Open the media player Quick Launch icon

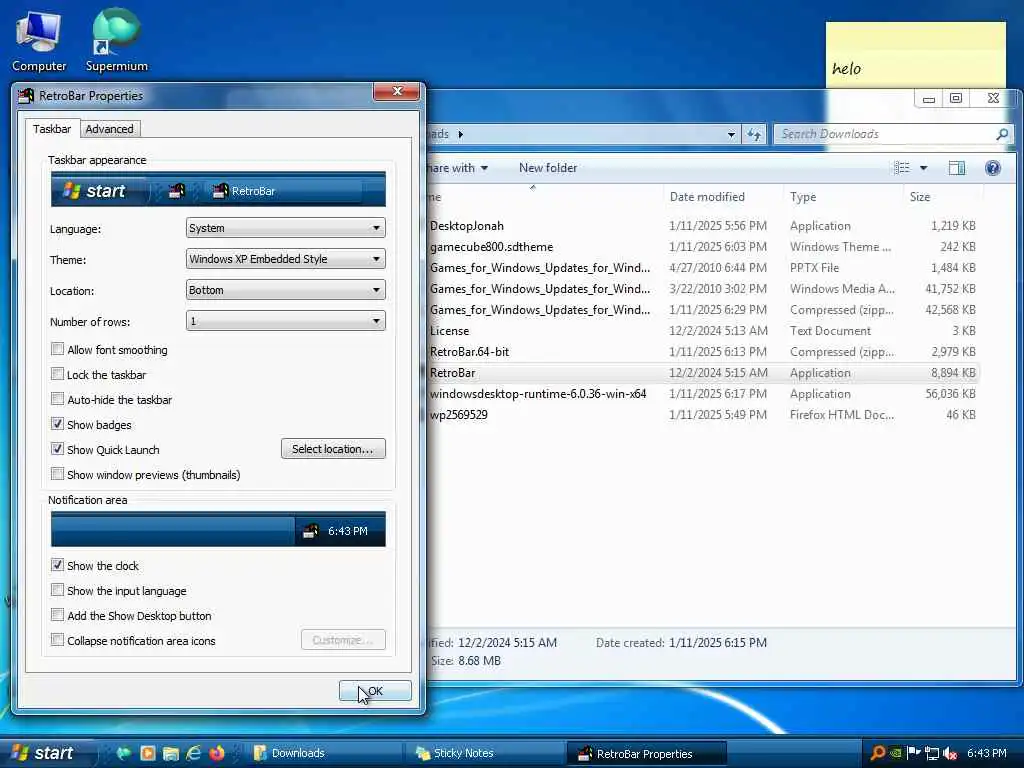tap(148, 753)
